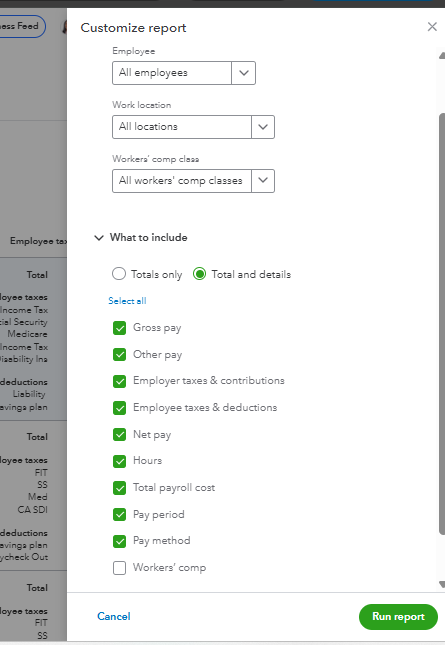Collapse the What to include section

[x=99, y=238]
